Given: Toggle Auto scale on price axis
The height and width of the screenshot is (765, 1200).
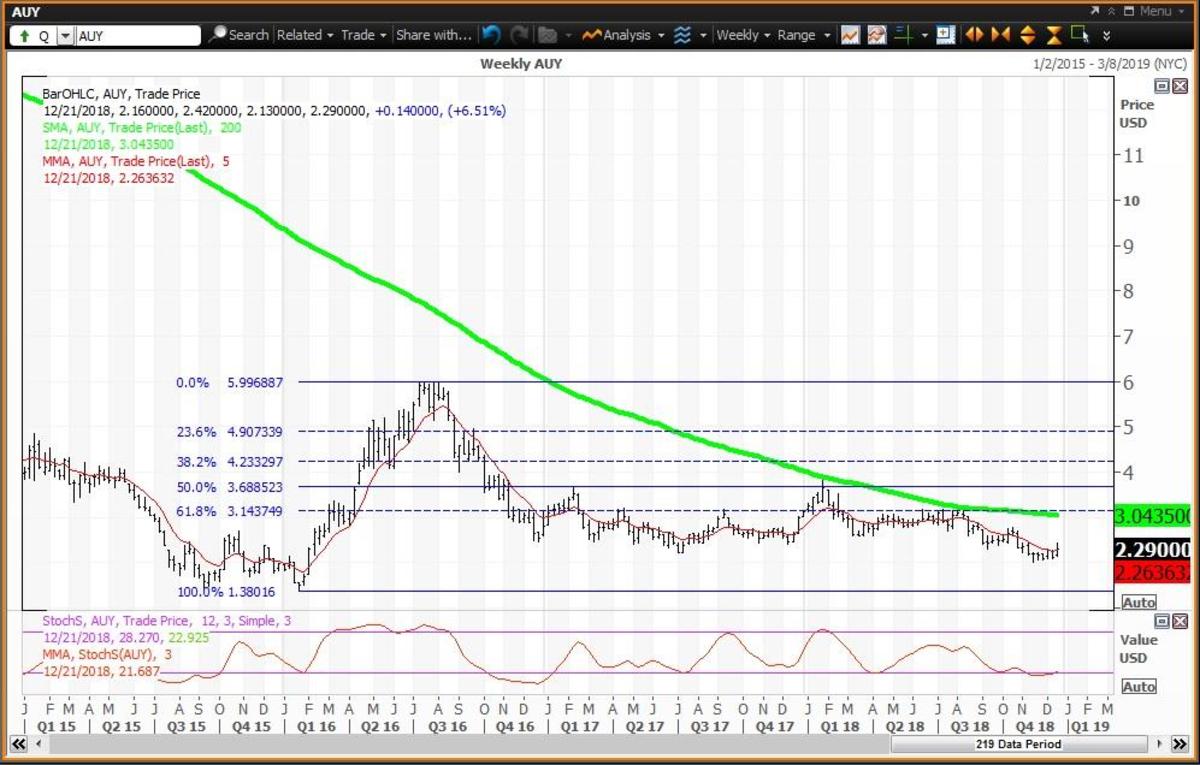Looking at the screenshot, I should click(1139, 603).
